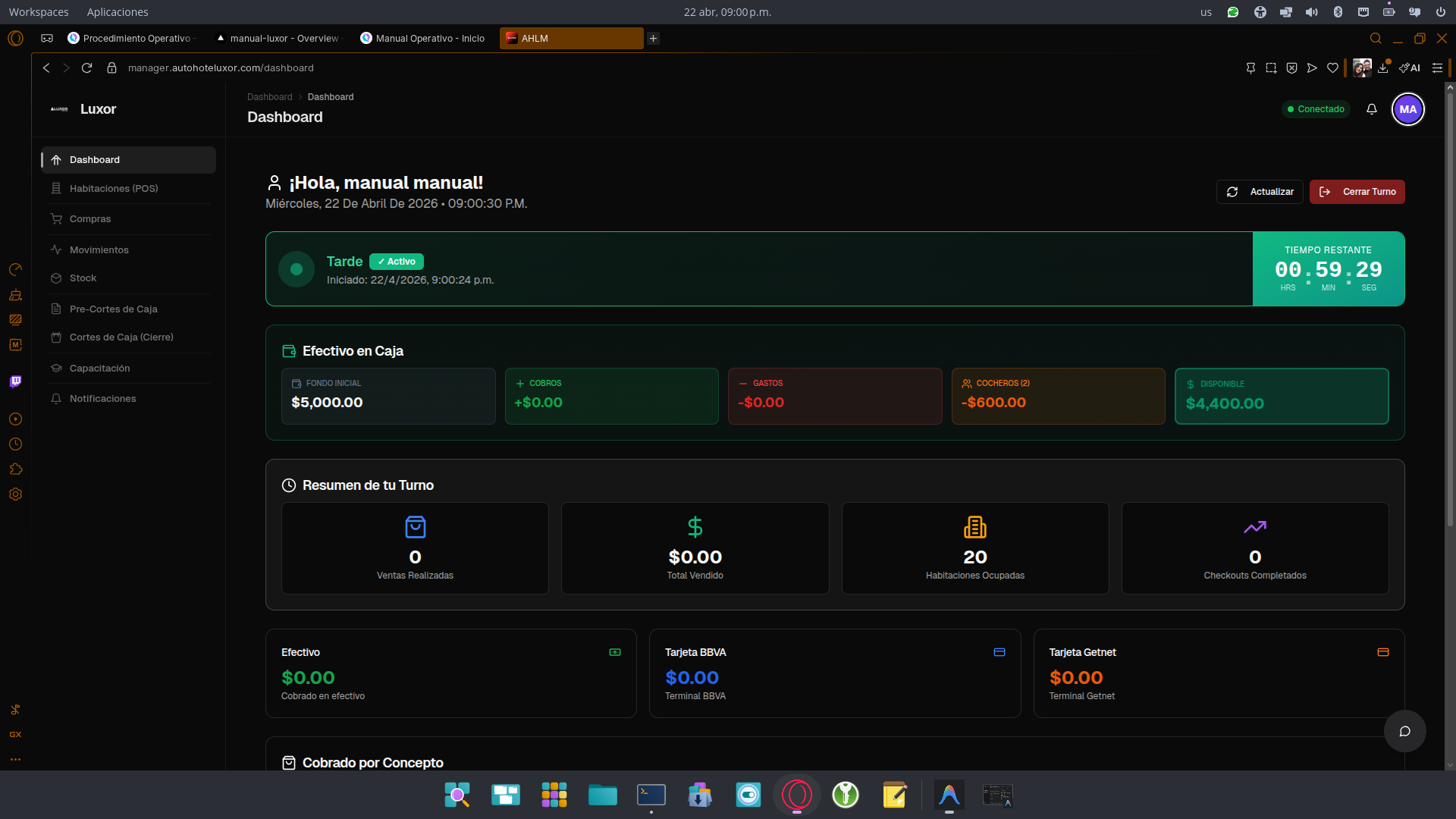The image size is (1456, 819).
Task: Open Cortes de Caja (Cierre)
Action: click(129, 337)
